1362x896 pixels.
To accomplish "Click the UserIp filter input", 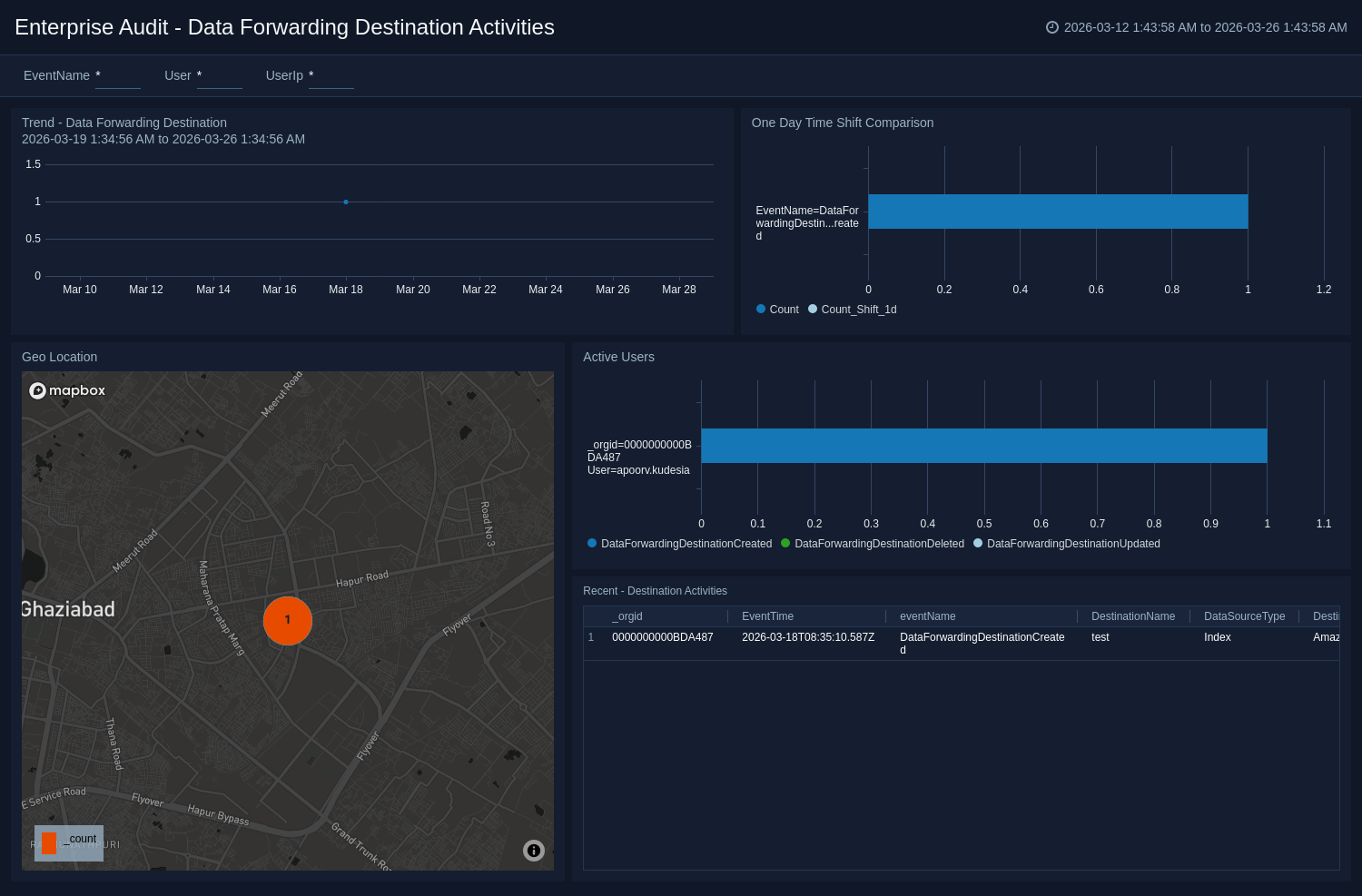I will coord(331,76).
